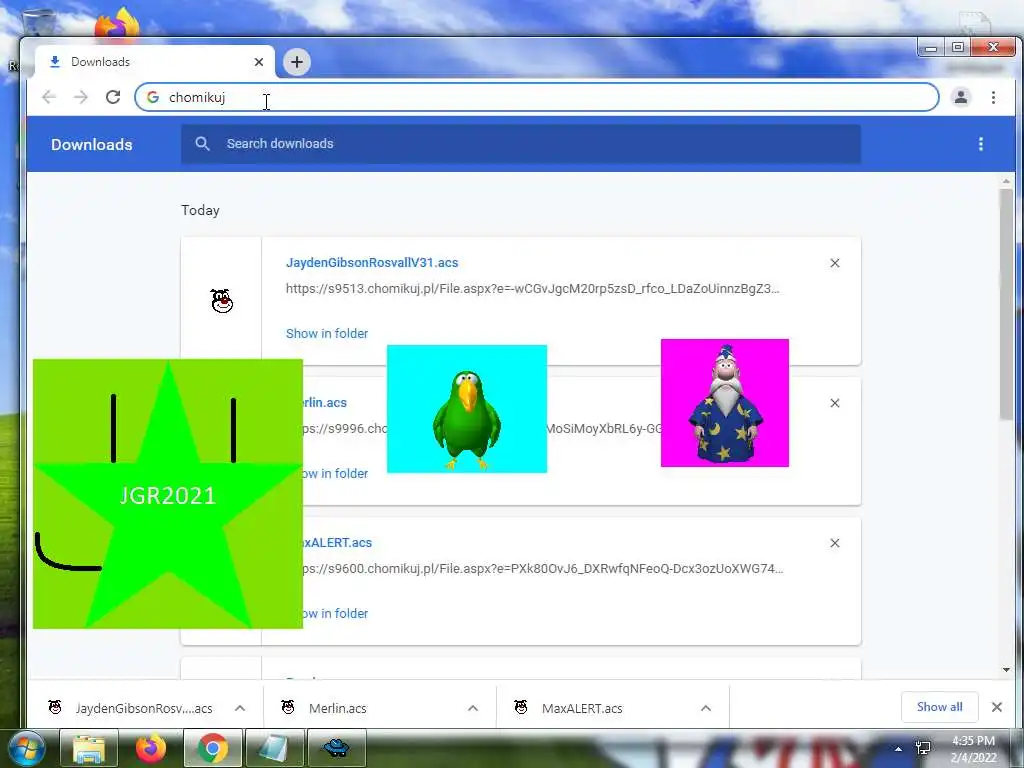The height and width of the screenshot is (768, 1024).
Task: Click the JaydenGibsonRosvallV31.acs file icon
Action: (x=222, y=301)
